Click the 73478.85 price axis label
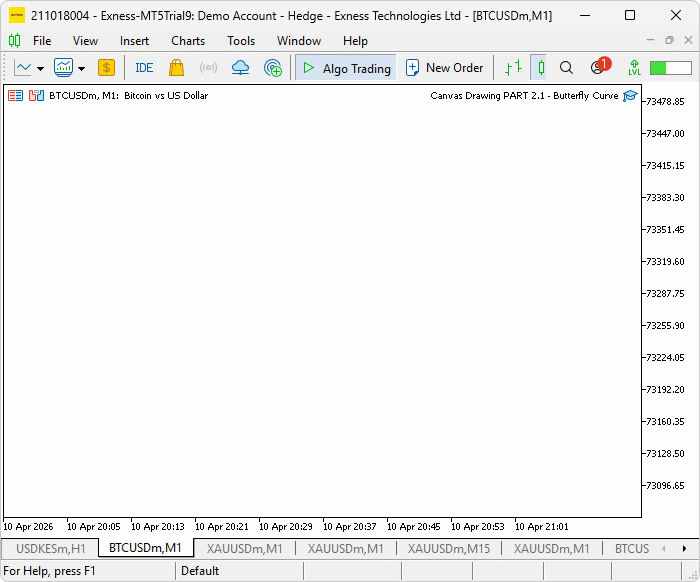Image resolution: width=700 pixels, height=582 pixels. pos(665,102)
